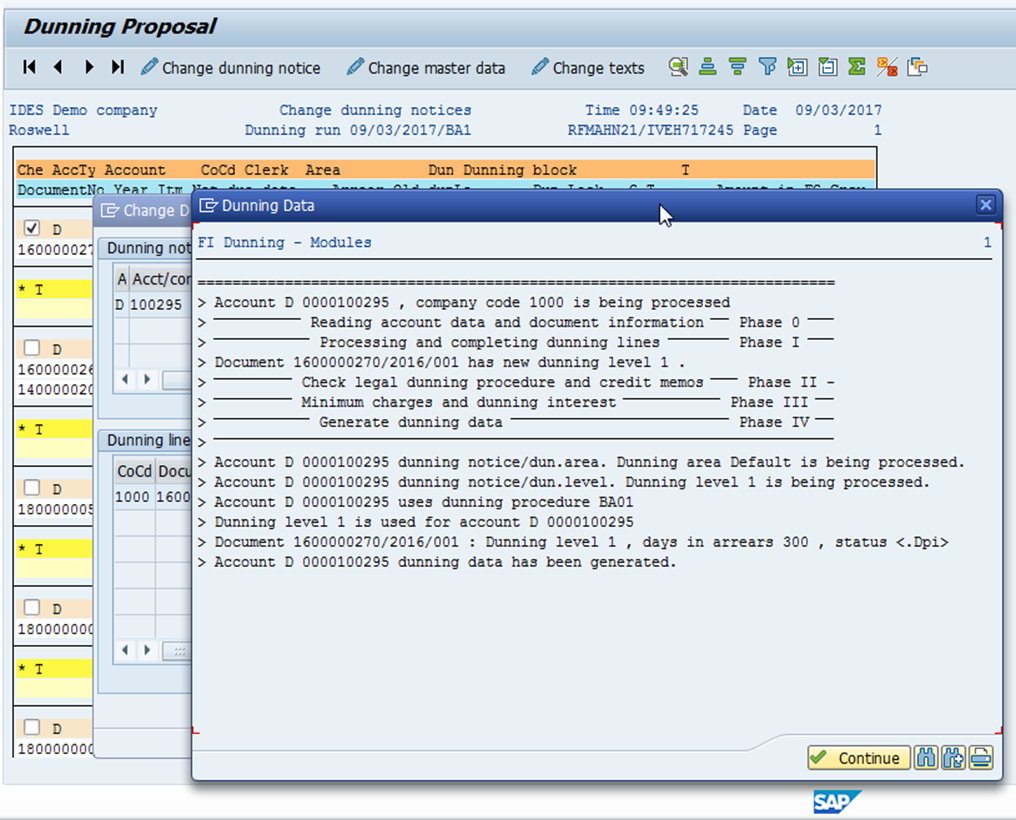Click Find next binoculars-plus icon

tap(953, 757)
